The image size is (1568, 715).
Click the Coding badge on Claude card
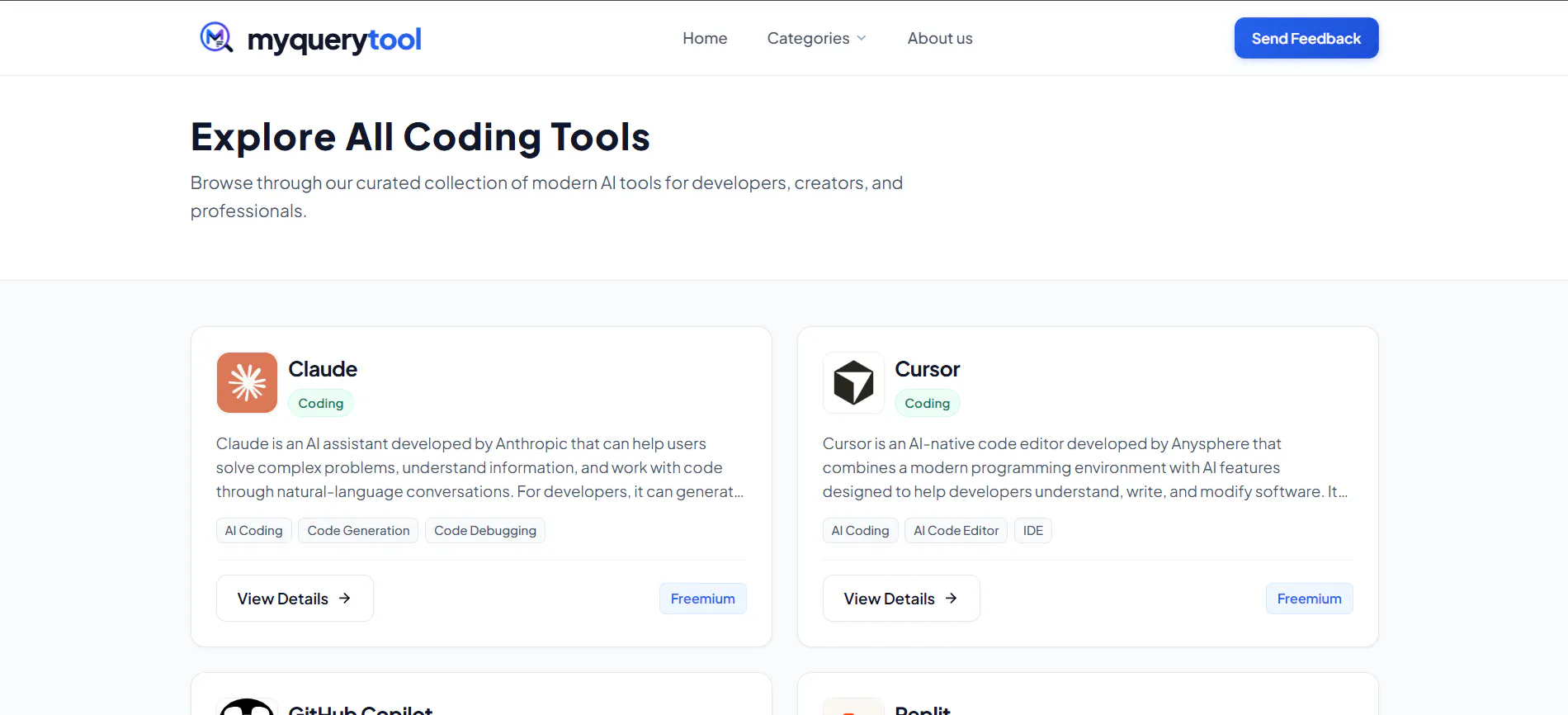[x=321, y=403]
